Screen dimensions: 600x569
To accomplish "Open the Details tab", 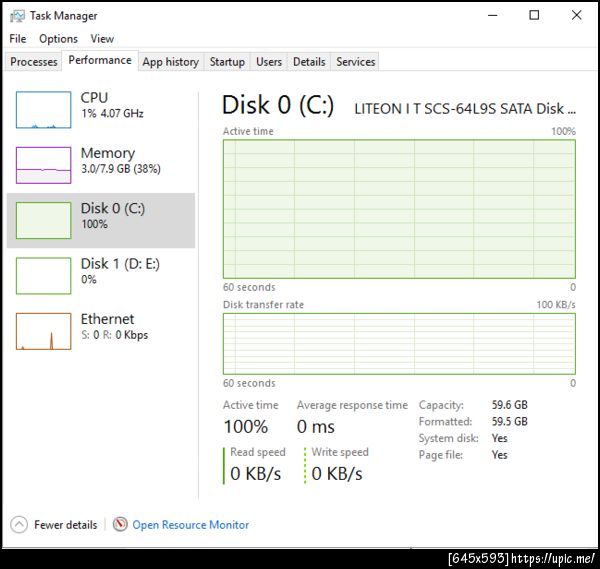I will coord(309,62).
